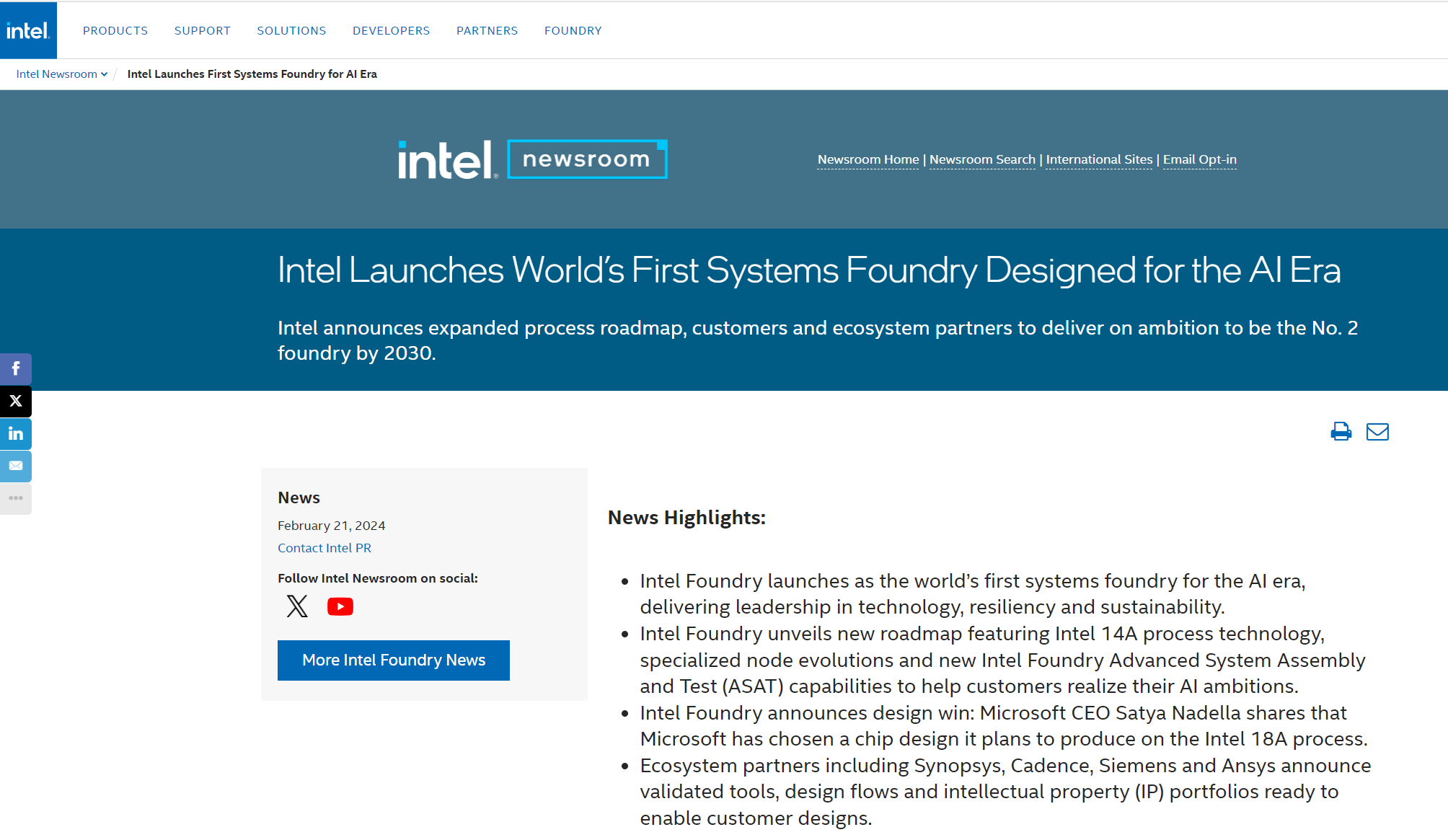The width and height of the screenshot is (1448, 840).
Task: Open Intel Newsroom YouTube channel
Action: tap(340, 606)
